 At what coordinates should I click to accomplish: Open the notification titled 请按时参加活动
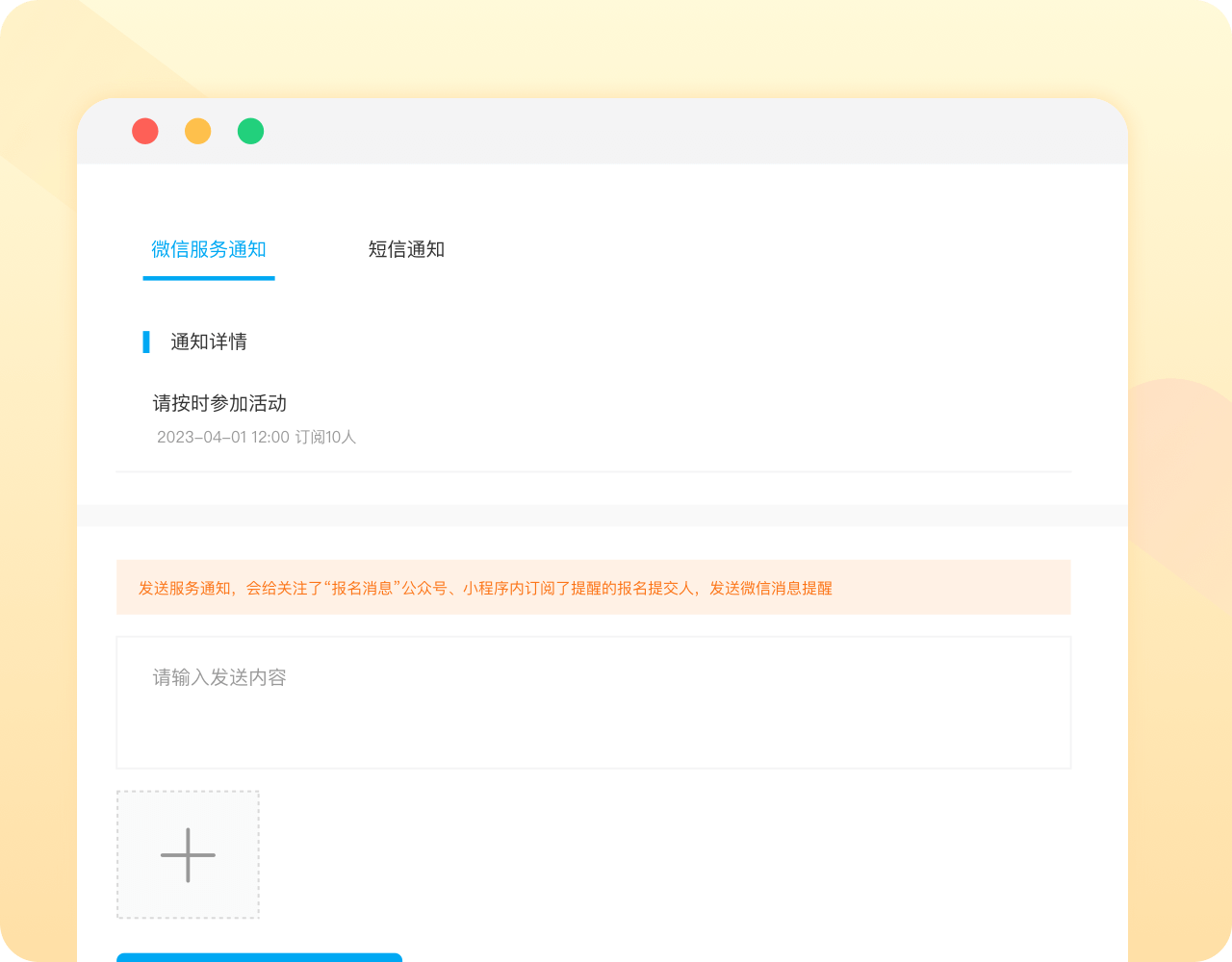point(220,404)
